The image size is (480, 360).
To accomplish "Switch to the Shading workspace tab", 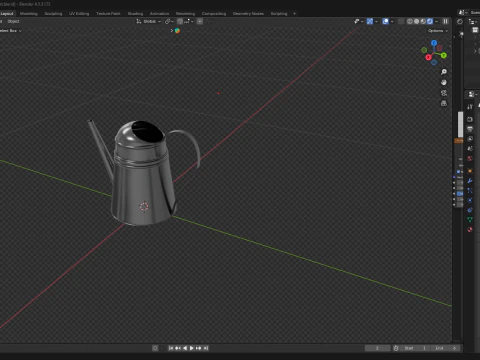I will [x=135, y=14].
